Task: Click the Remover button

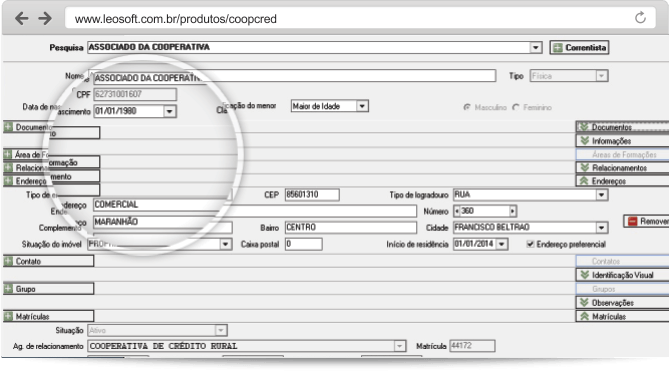Action: [x=646, y=221]
